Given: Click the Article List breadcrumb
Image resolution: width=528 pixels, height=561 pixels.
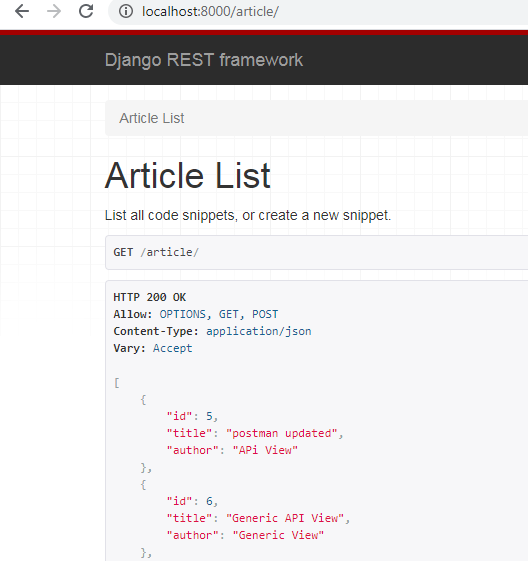Looking at the screenshot, I should [152, 118].
